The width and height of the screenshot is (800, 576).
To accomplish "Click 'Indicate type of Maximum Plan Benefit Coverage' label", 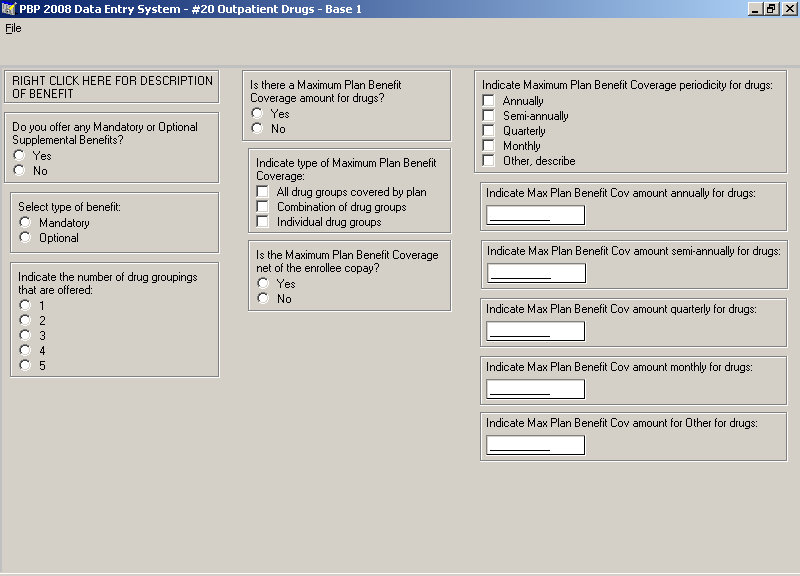I will (346, 169).
